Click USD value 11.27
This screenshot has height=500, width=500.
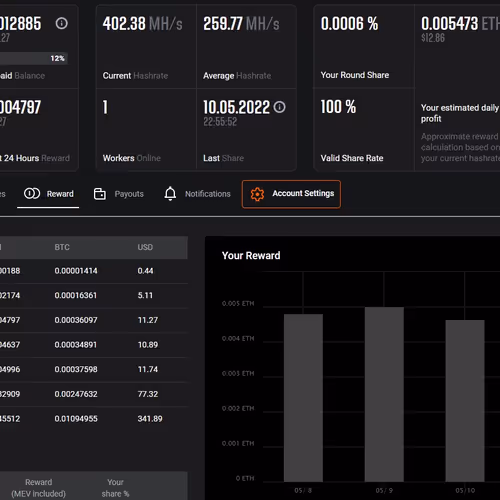pos(148,320)
